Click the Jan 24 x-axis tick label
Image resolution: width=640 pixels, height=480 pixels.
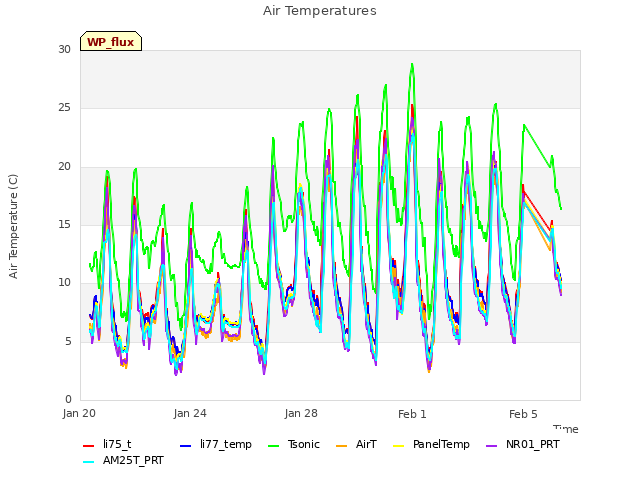point(190,413)
